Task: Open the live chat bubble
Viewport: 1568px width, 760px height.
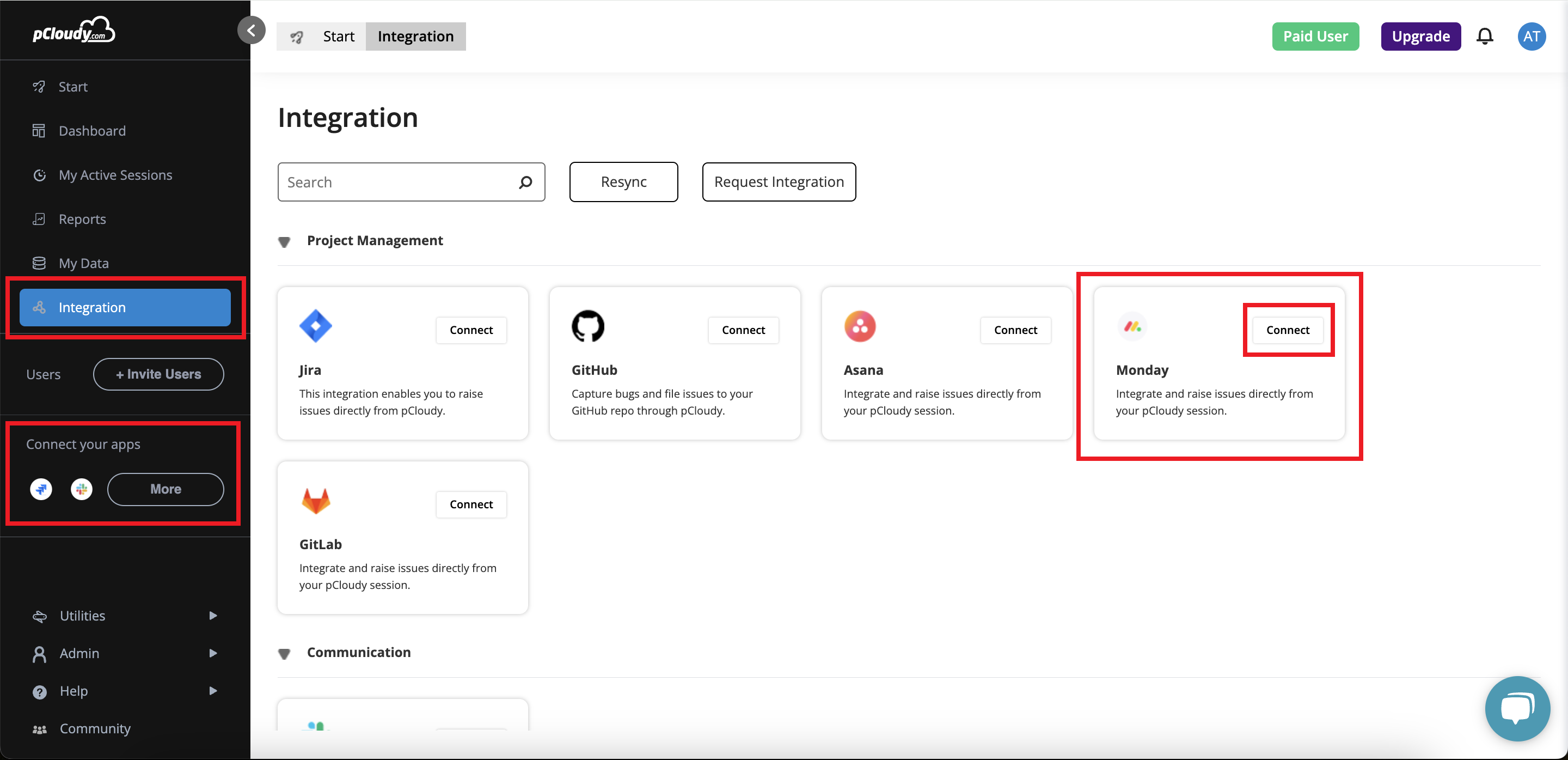Action: [x=1517, y=708]
